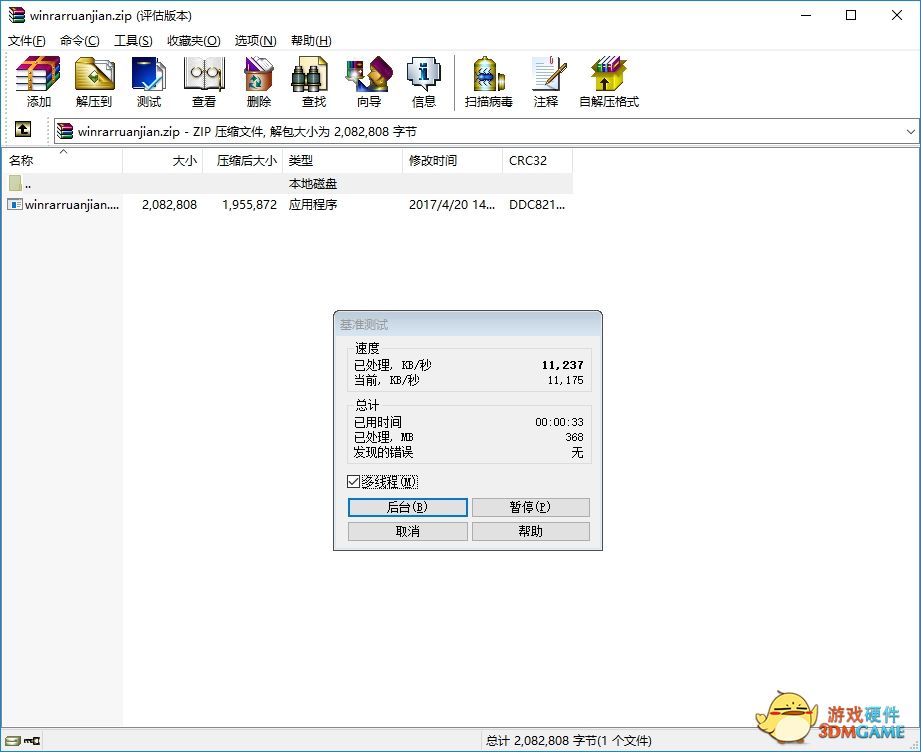Show archive 信息 (Info) from toolbar
The width and height of the screenshot is (921, 752).
click(423, 73)
